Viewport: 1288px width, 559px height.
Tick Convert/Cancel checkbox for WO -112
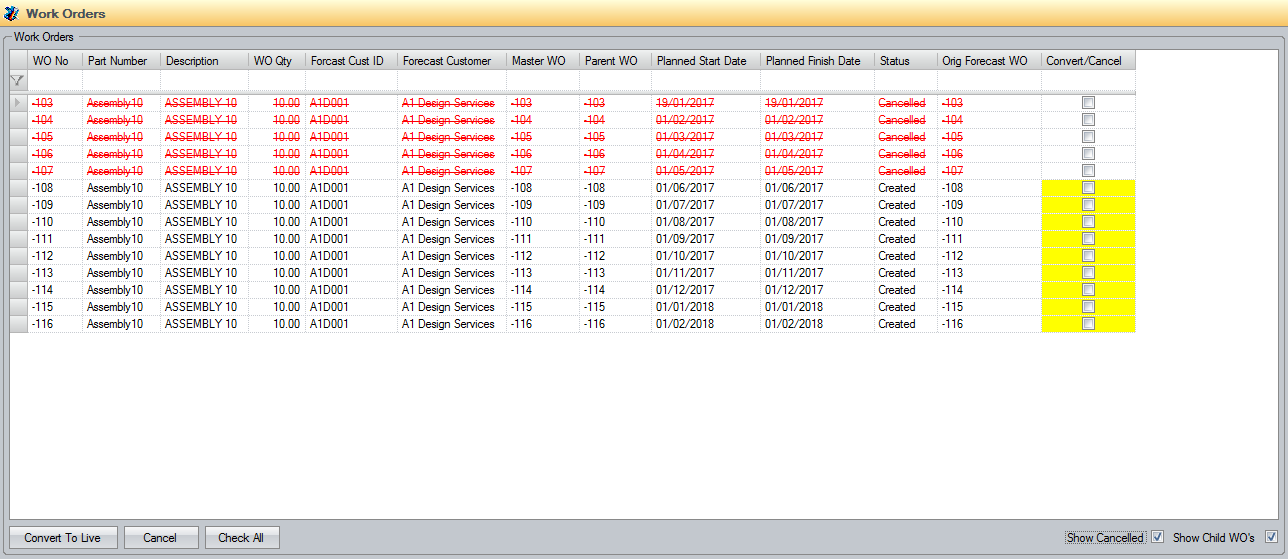[1088, 256]
